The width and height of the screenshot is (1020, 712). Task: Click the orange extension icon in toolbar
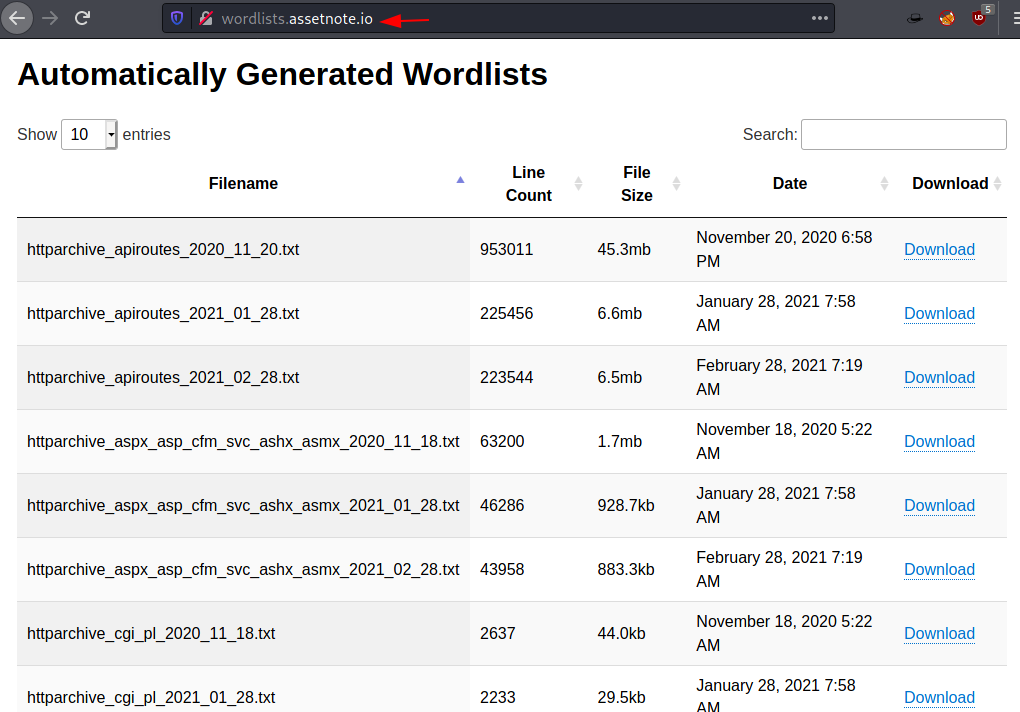pos(946,18)
